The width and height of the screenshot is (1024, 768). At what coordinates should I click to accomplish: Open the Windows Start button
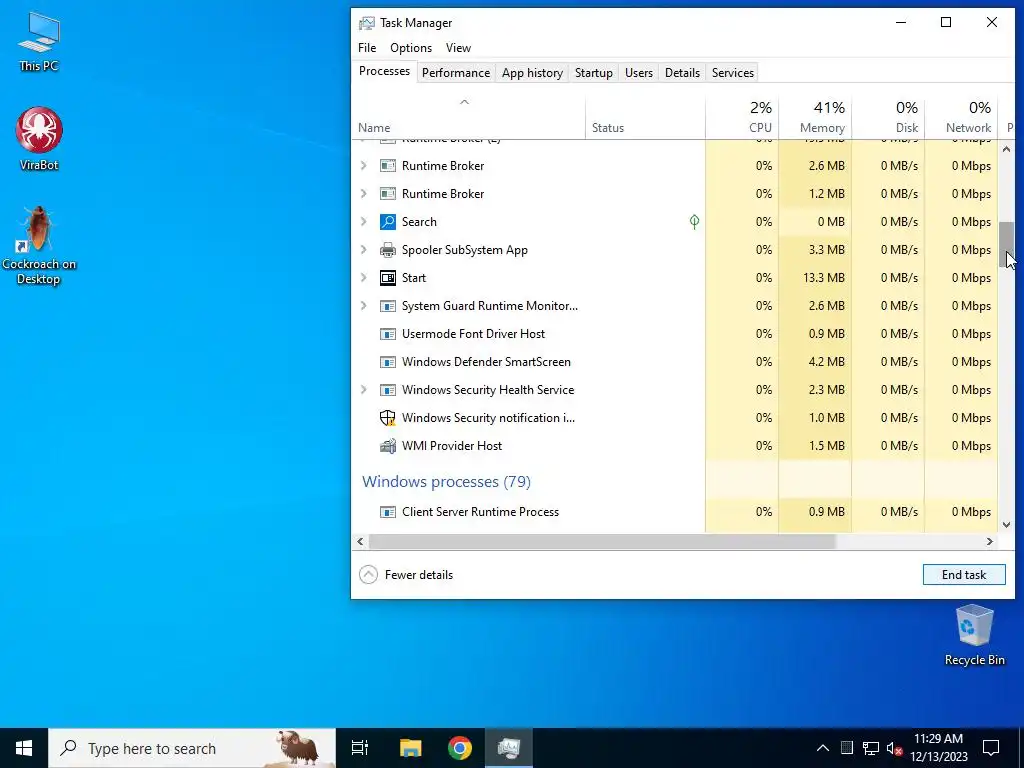point(24,748)
